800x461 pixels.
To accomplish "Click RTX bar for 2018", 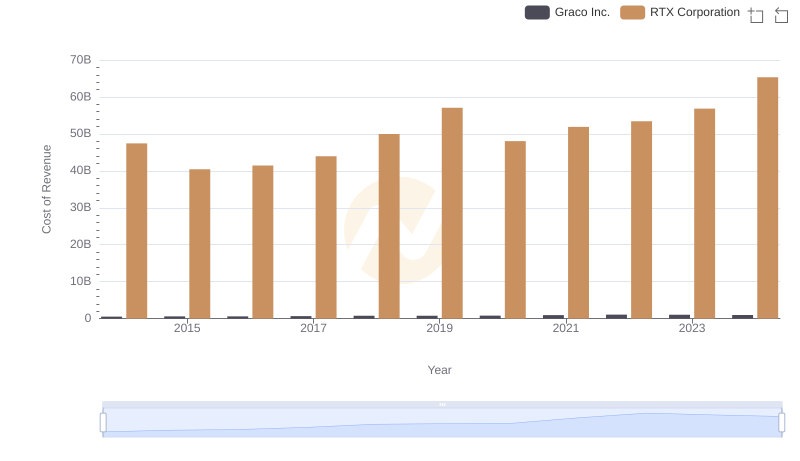I will [389, 226].
